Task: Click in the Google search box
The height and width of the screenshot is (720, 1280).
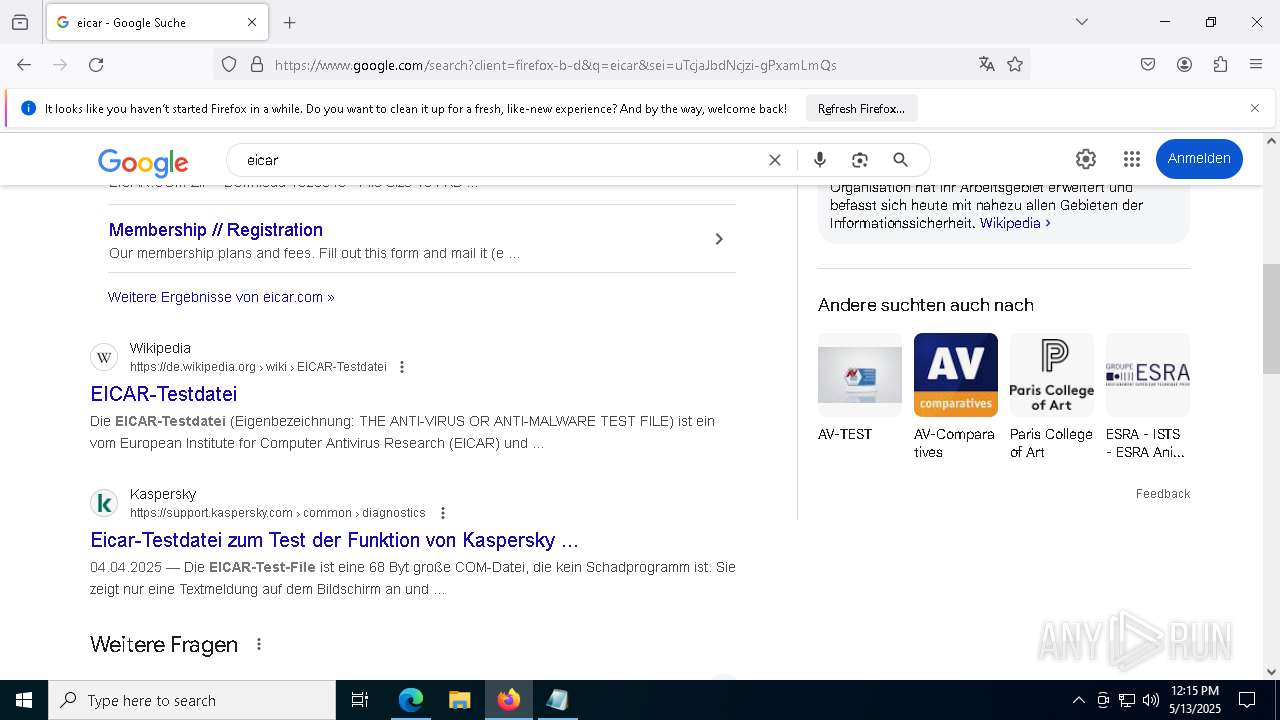Action: pos(500,160)
